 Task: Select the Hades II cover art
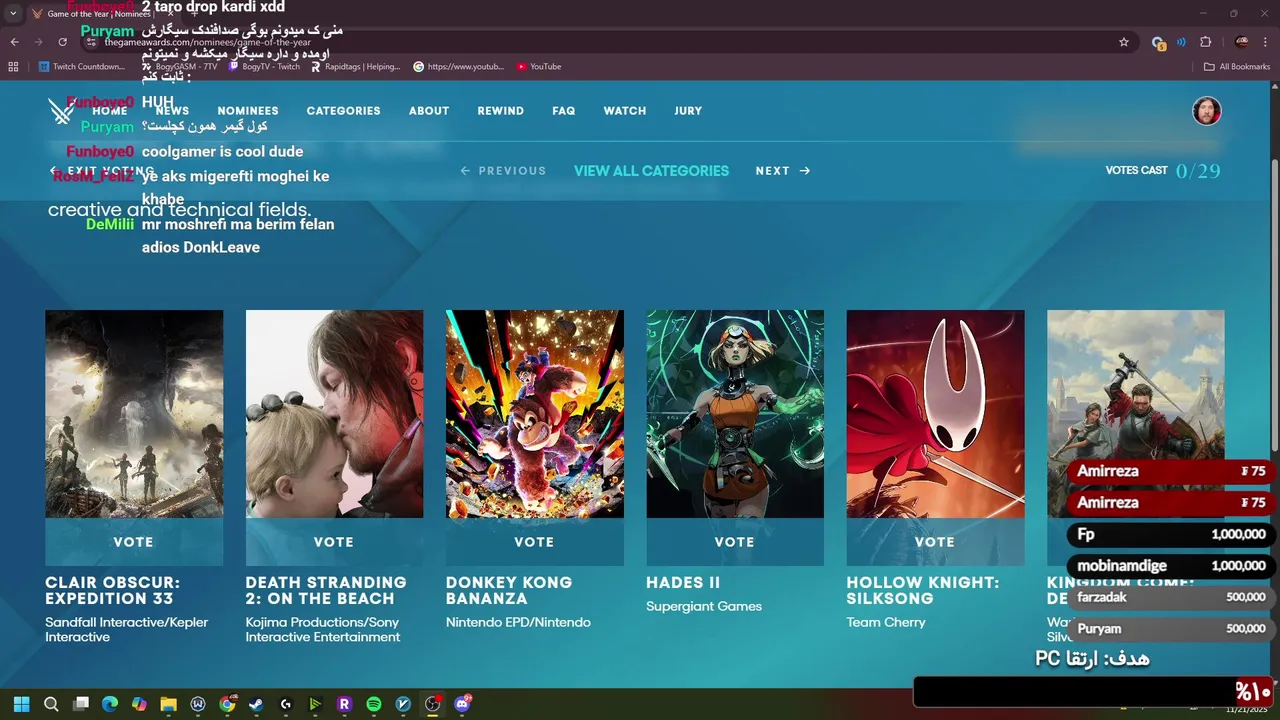[735, 414]
